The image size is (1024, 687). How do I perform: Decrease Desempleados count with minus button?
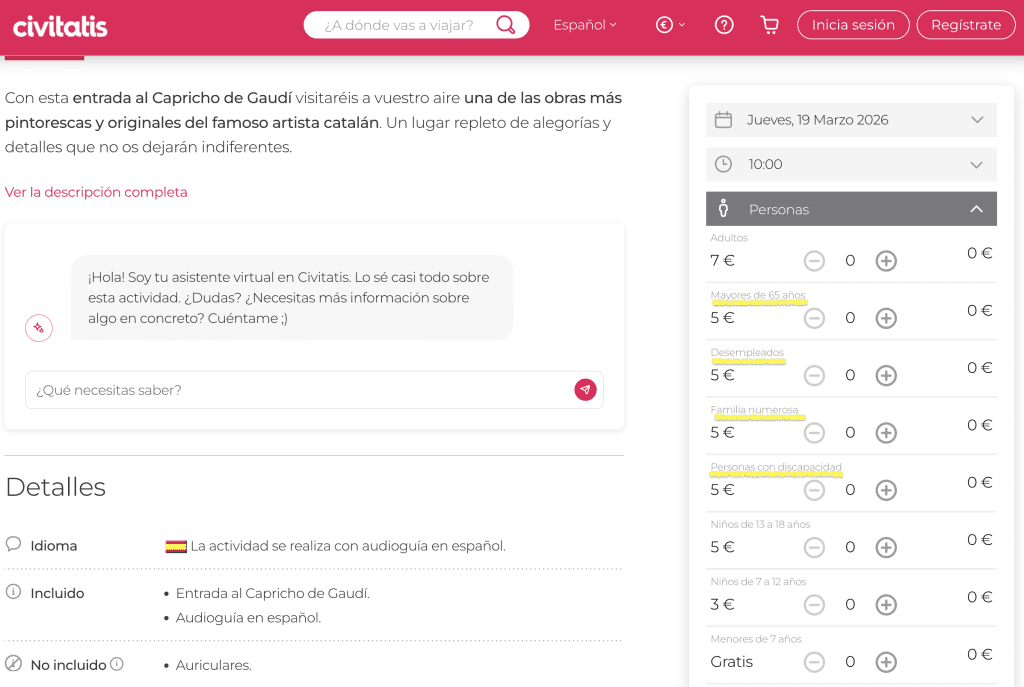click(814, 376)
